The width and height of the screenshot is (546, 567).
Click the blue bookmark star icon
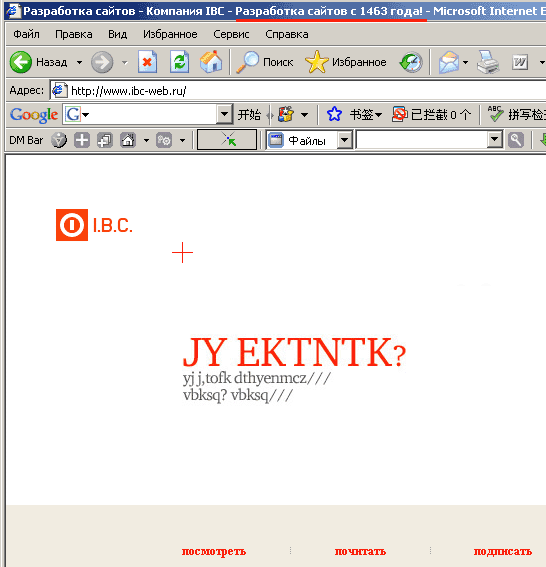click(334, 115)
